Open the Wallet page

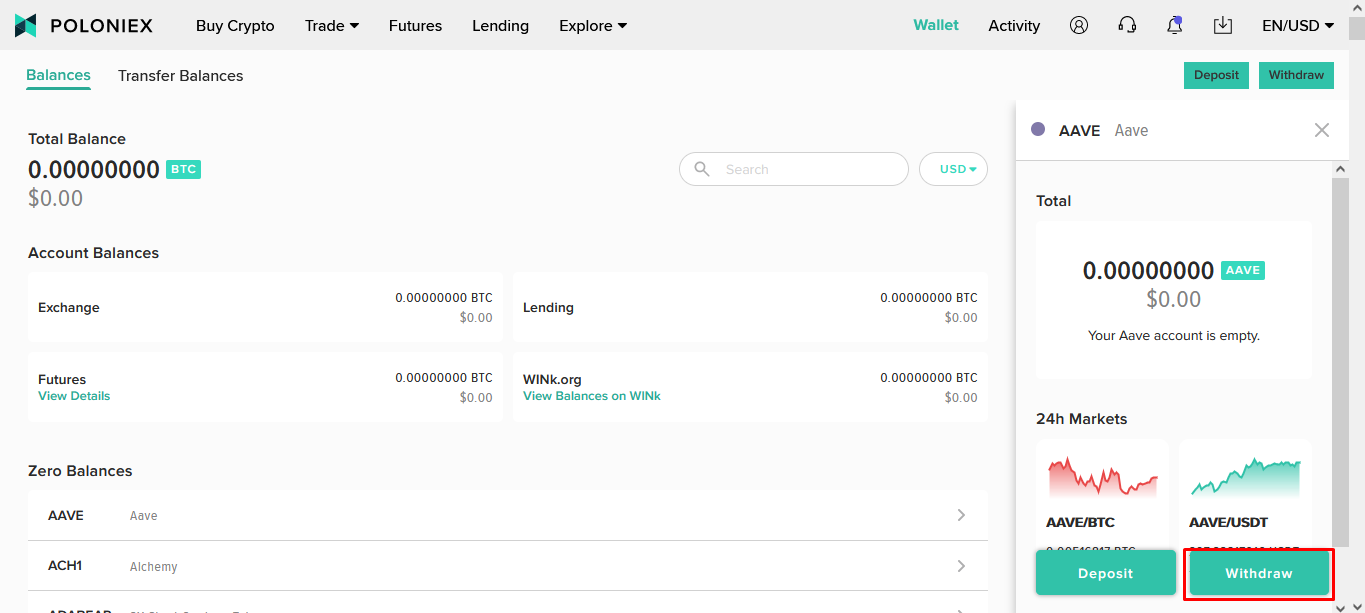click(936, 25)
